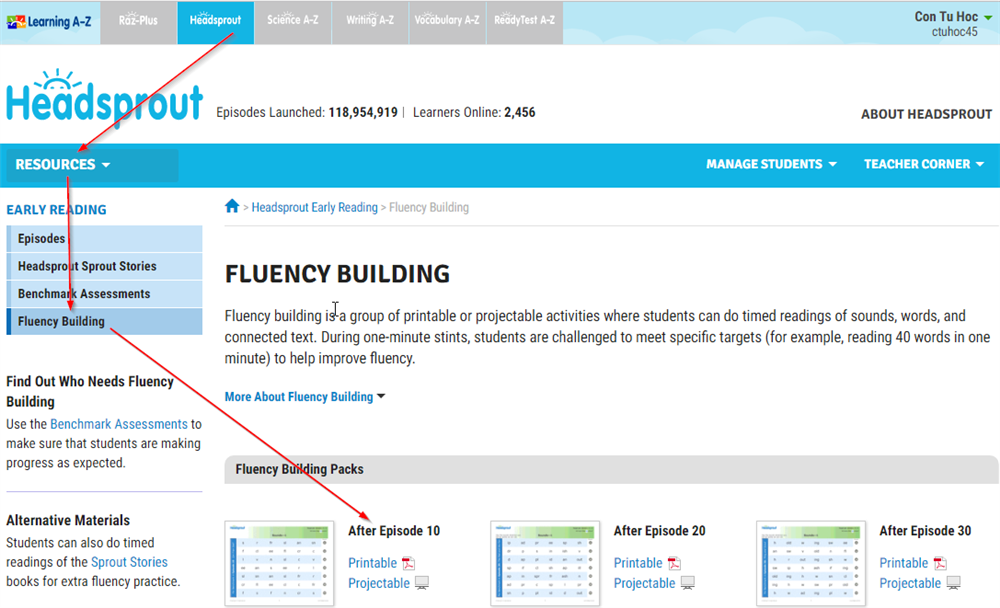Open Printable link for After Episode 20
The height and width of the screenshot is (608, 1000).
638,563
